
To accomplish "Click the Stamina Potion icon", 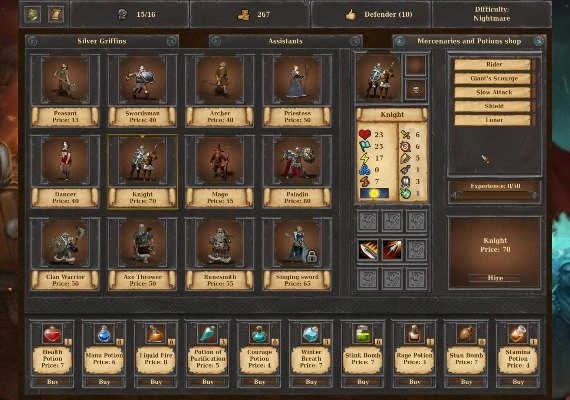I will [x=518, y=334].
